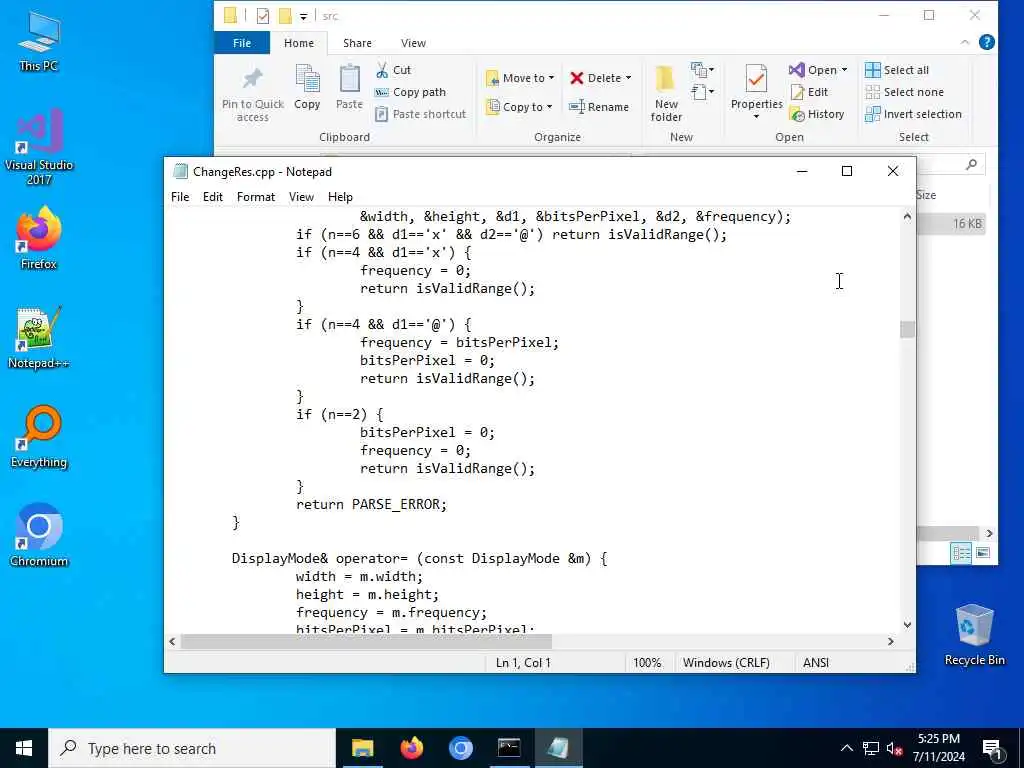Click the Copy icon in Explorer ribbon
The image size is (1024, 768).
point(307,87)
